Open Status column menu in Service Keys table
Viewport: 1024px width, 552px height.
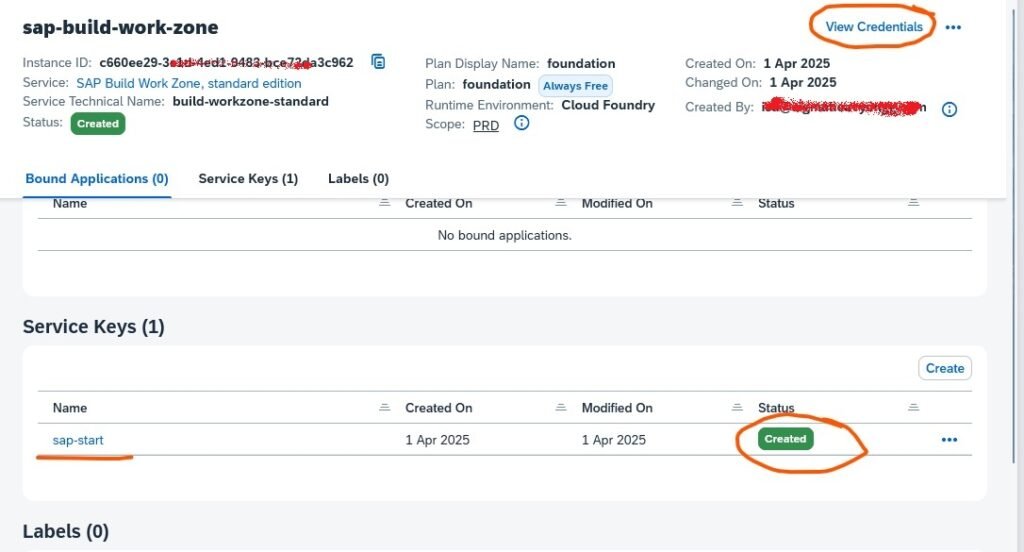point(913,408)
